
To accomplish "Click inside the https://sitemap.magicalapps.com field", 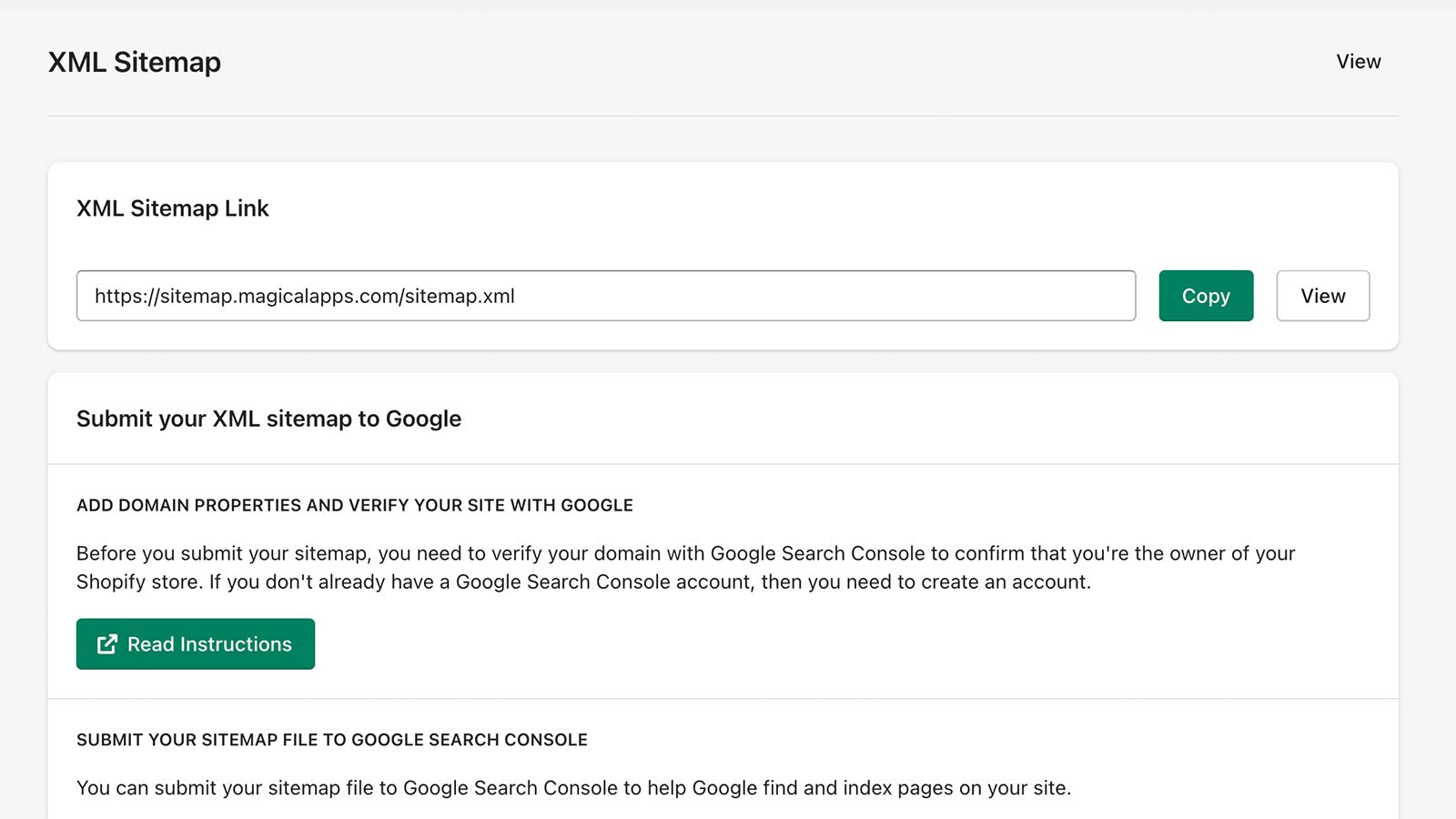I will click(x=605, y=296).
